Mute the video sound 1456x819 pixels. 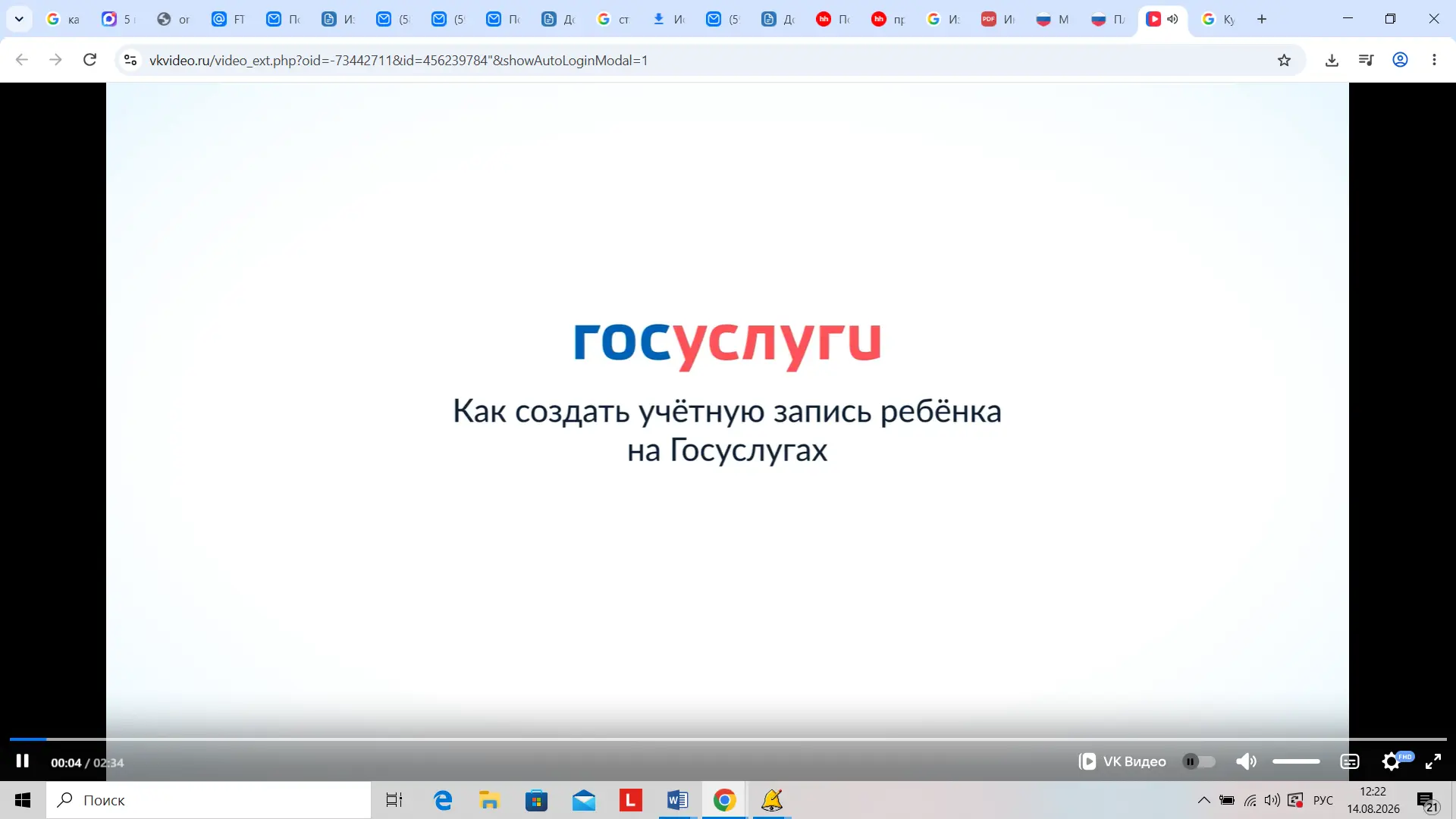1246,761
